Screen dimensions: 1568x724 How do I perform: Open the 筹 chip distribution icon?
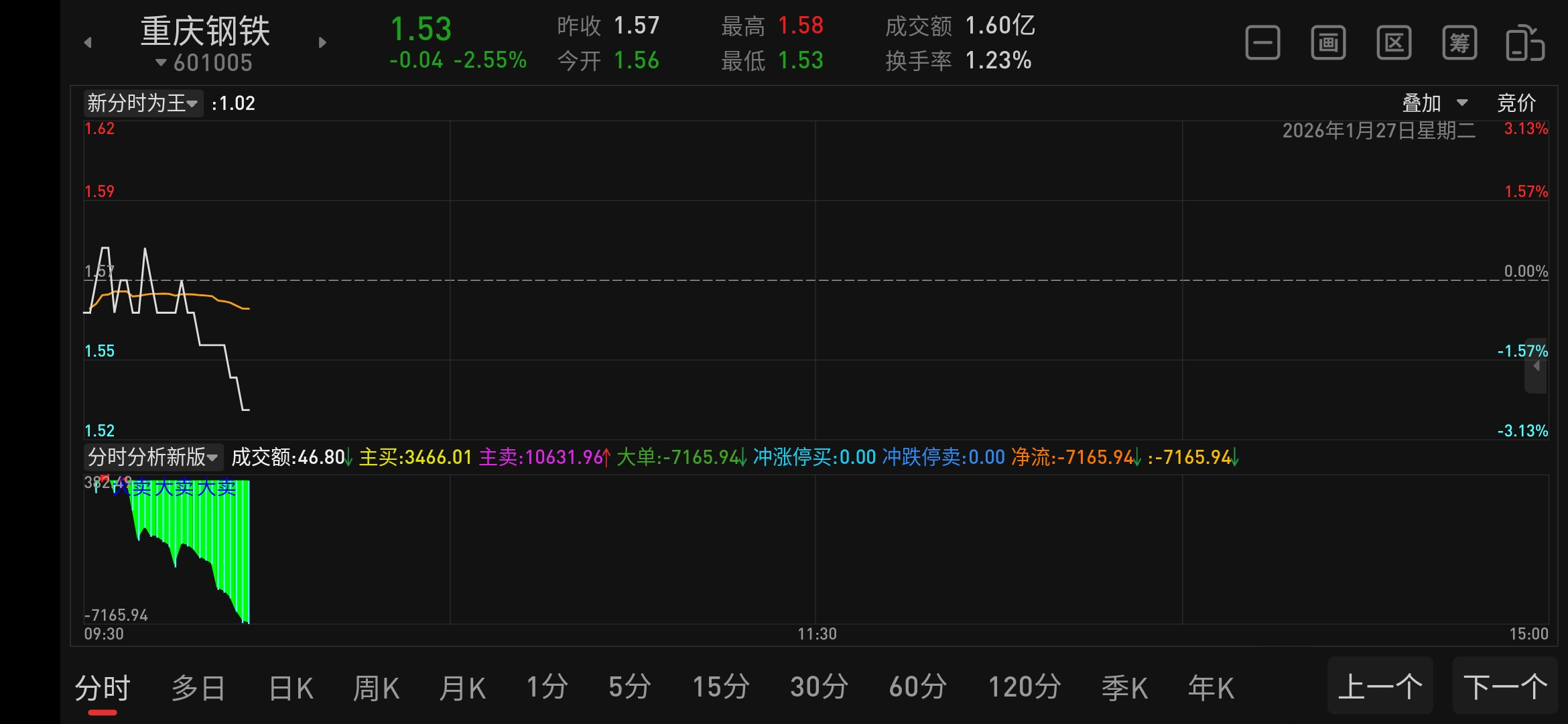(1459, 44)
